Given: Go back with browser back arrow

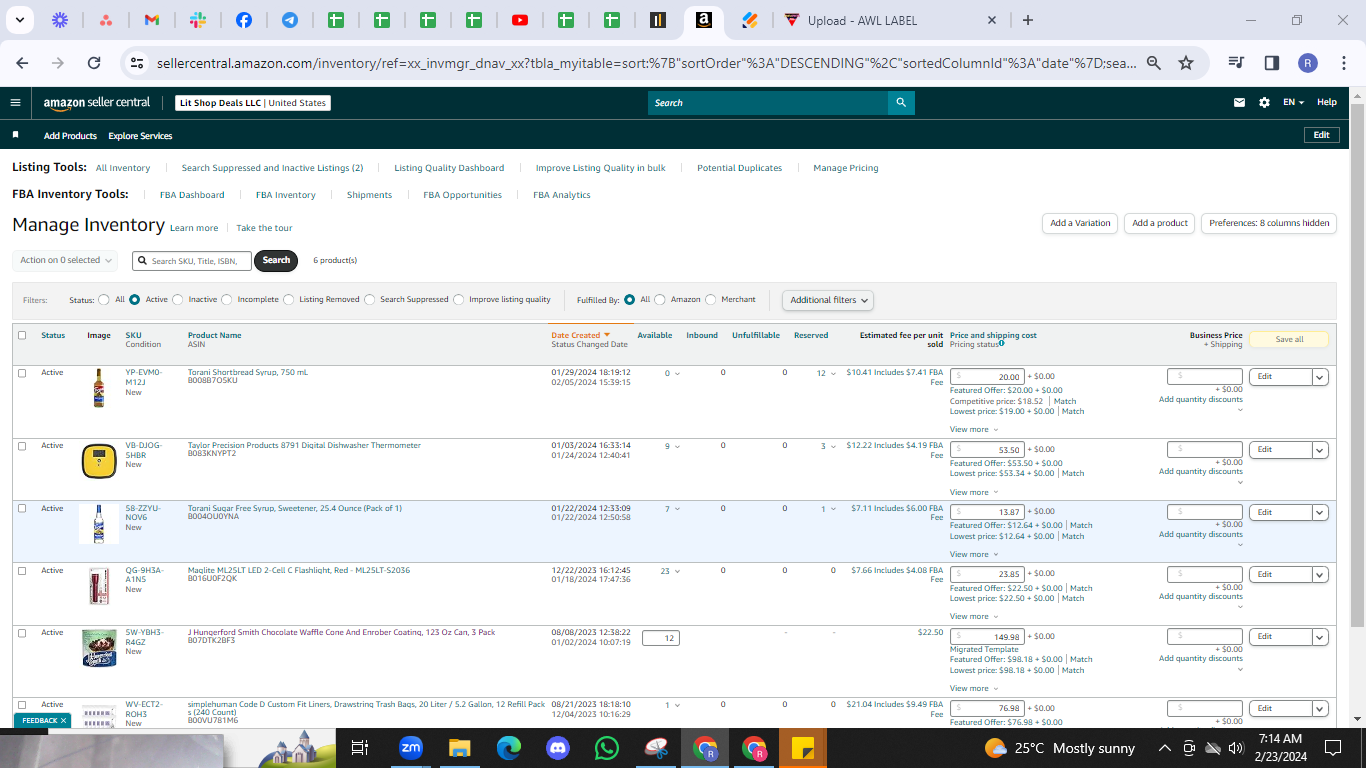Looking at the screenshot, I should (22, 63).
